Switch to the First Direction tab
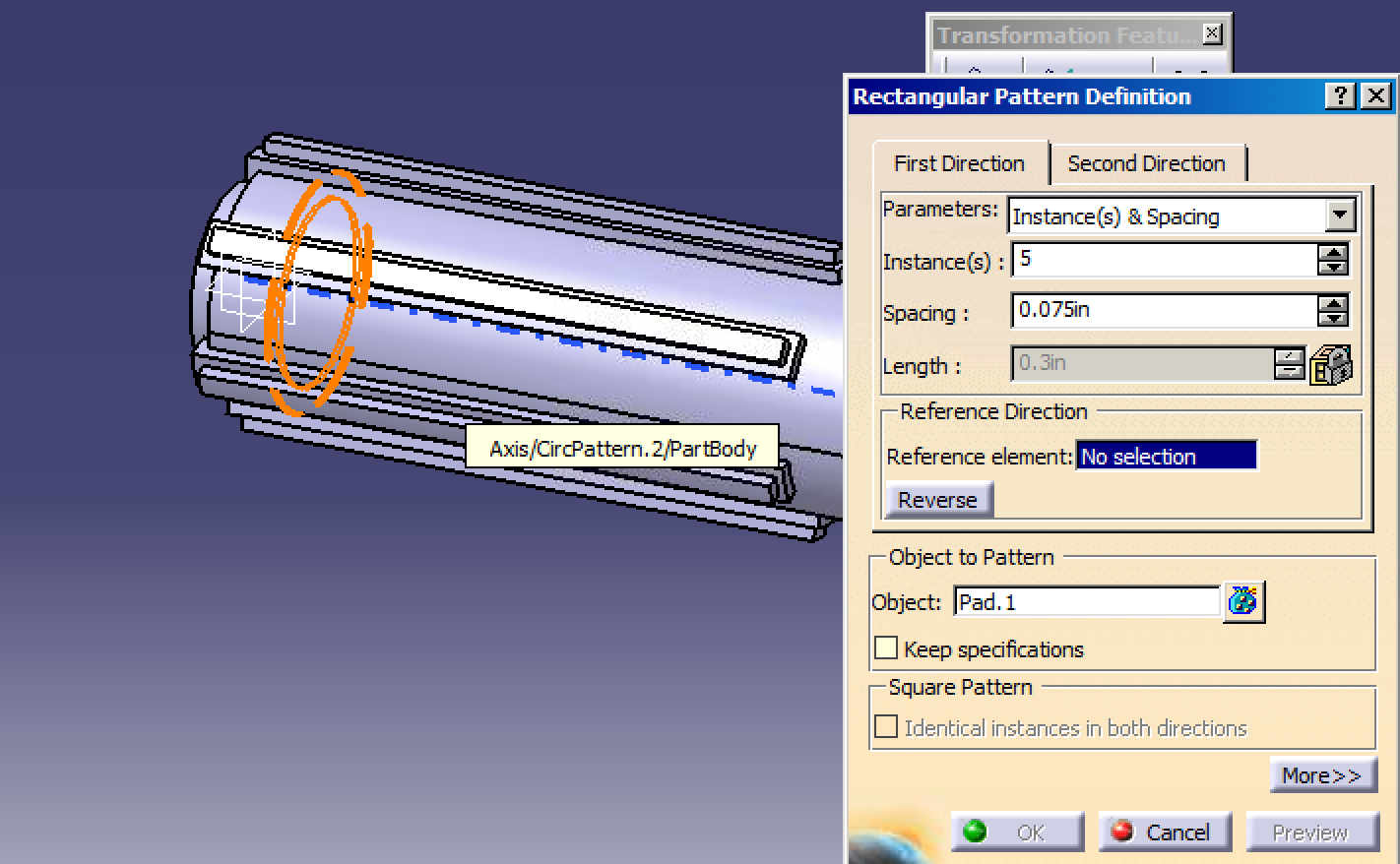This screenshot has width=1400, height=864. click(959, 163)
